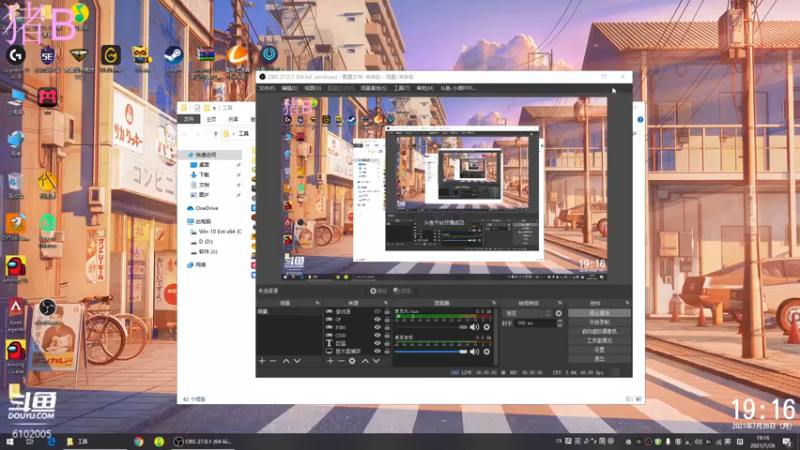Open OBS View menu

[312, 88]
